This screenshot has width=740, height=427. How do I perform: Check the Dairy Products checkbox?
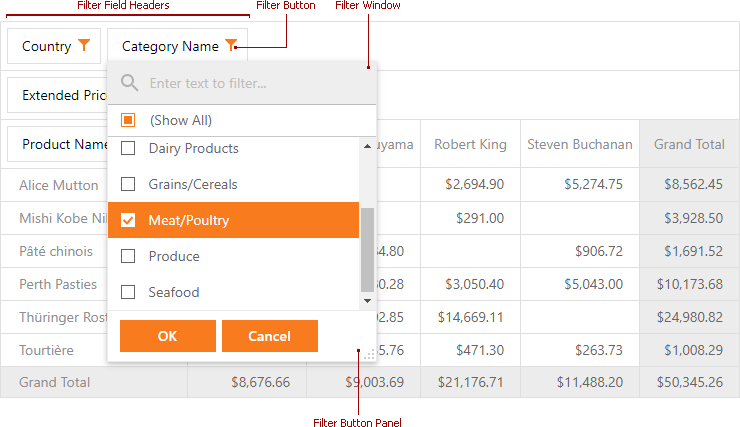(x=128, y=148)
